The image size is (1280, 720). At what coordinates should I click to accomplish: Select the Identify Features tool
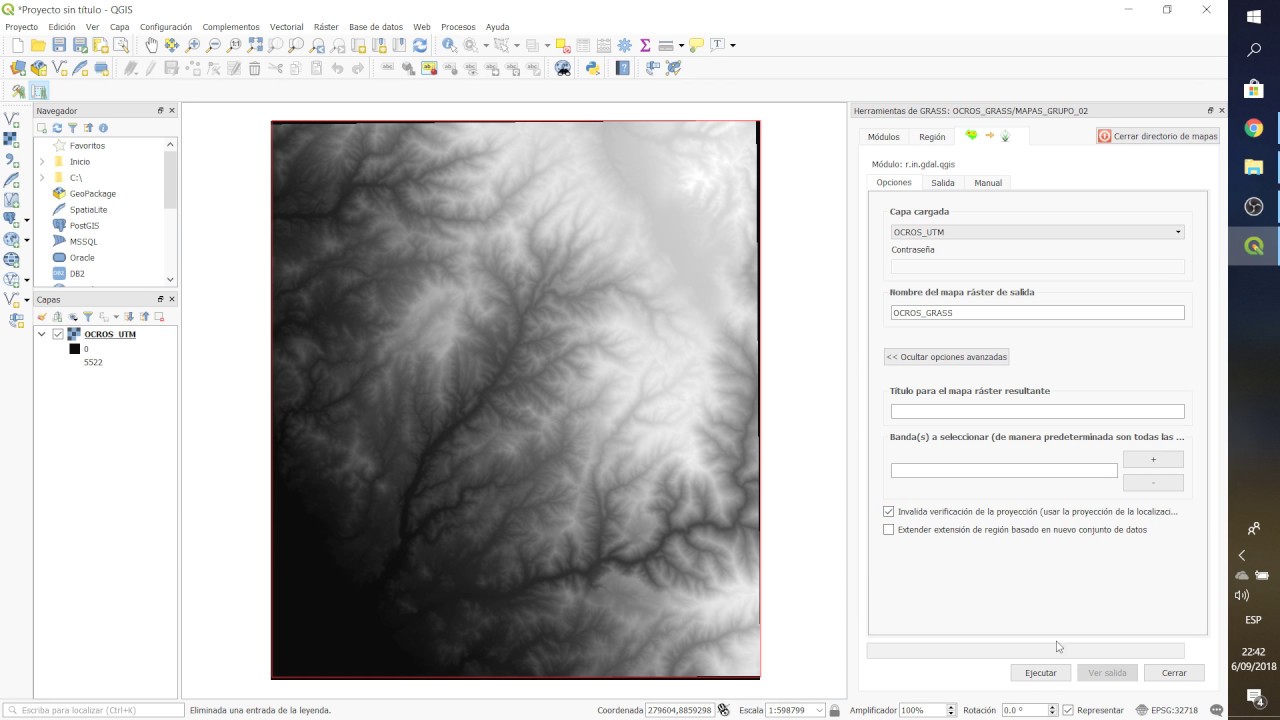tap(449, 45)
